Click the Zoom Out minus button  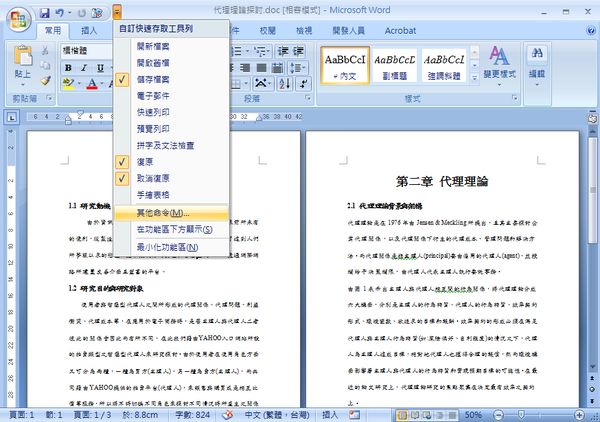(498, 415)
